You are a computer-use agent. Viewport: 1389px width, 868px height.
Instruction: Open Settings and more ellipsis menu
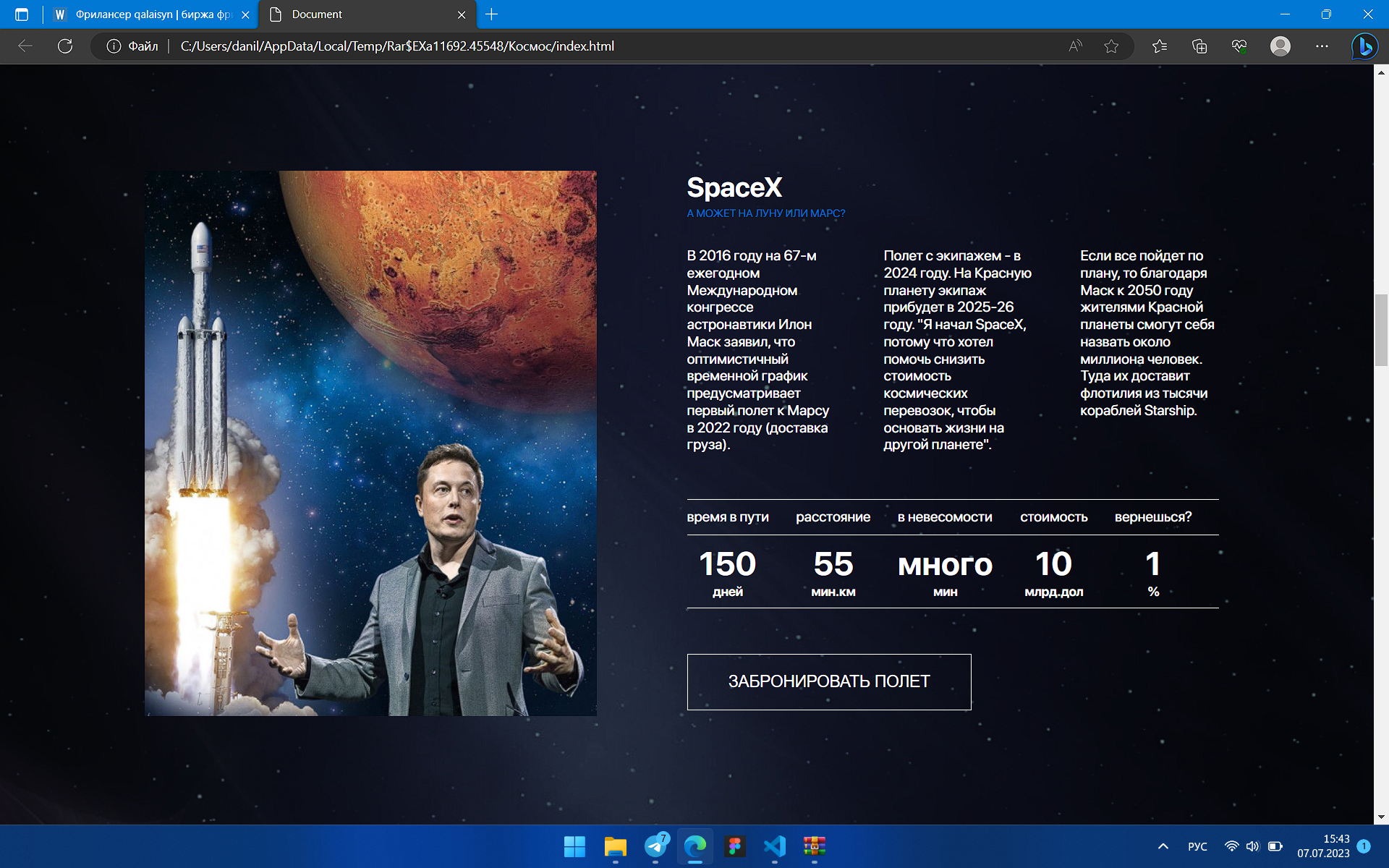(1322, 46)
